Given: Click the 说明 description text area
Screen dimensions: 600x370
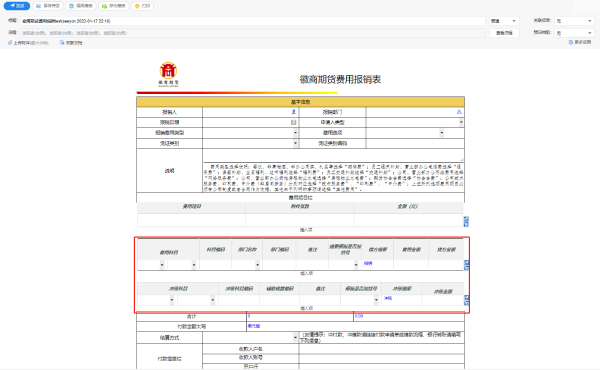Looking at the screenshot, I should pyautogui.click(x=333, y=155).
